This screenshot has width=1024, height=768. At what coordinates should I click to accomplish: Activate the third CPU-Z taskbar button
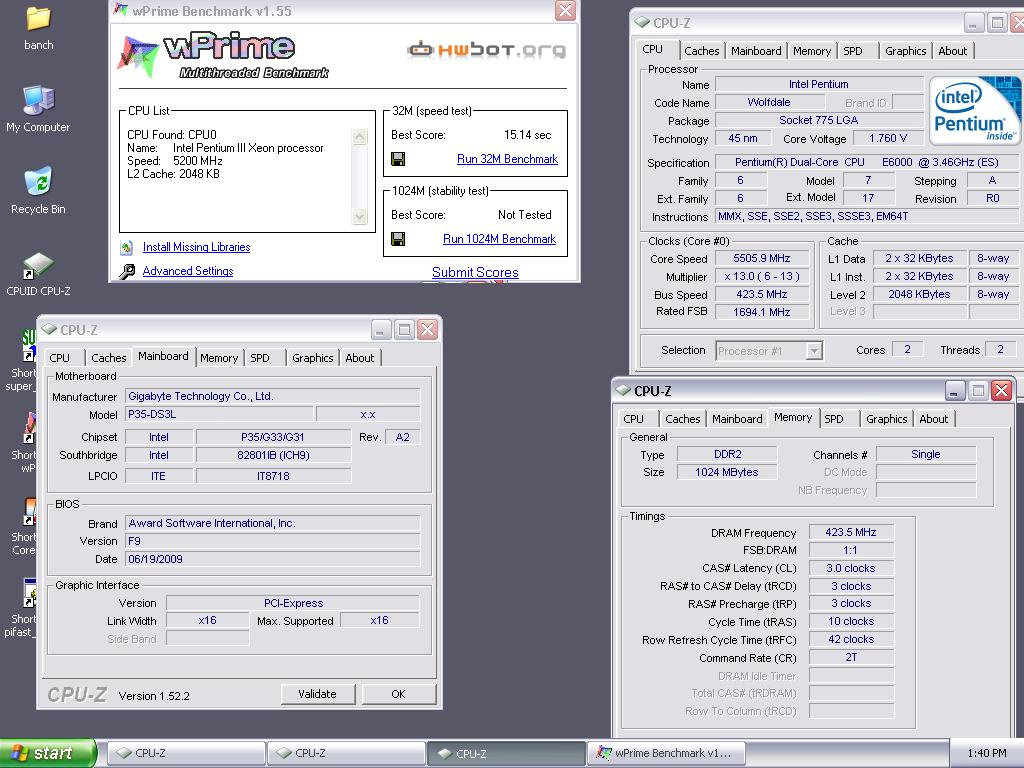[x=506, y=754]
